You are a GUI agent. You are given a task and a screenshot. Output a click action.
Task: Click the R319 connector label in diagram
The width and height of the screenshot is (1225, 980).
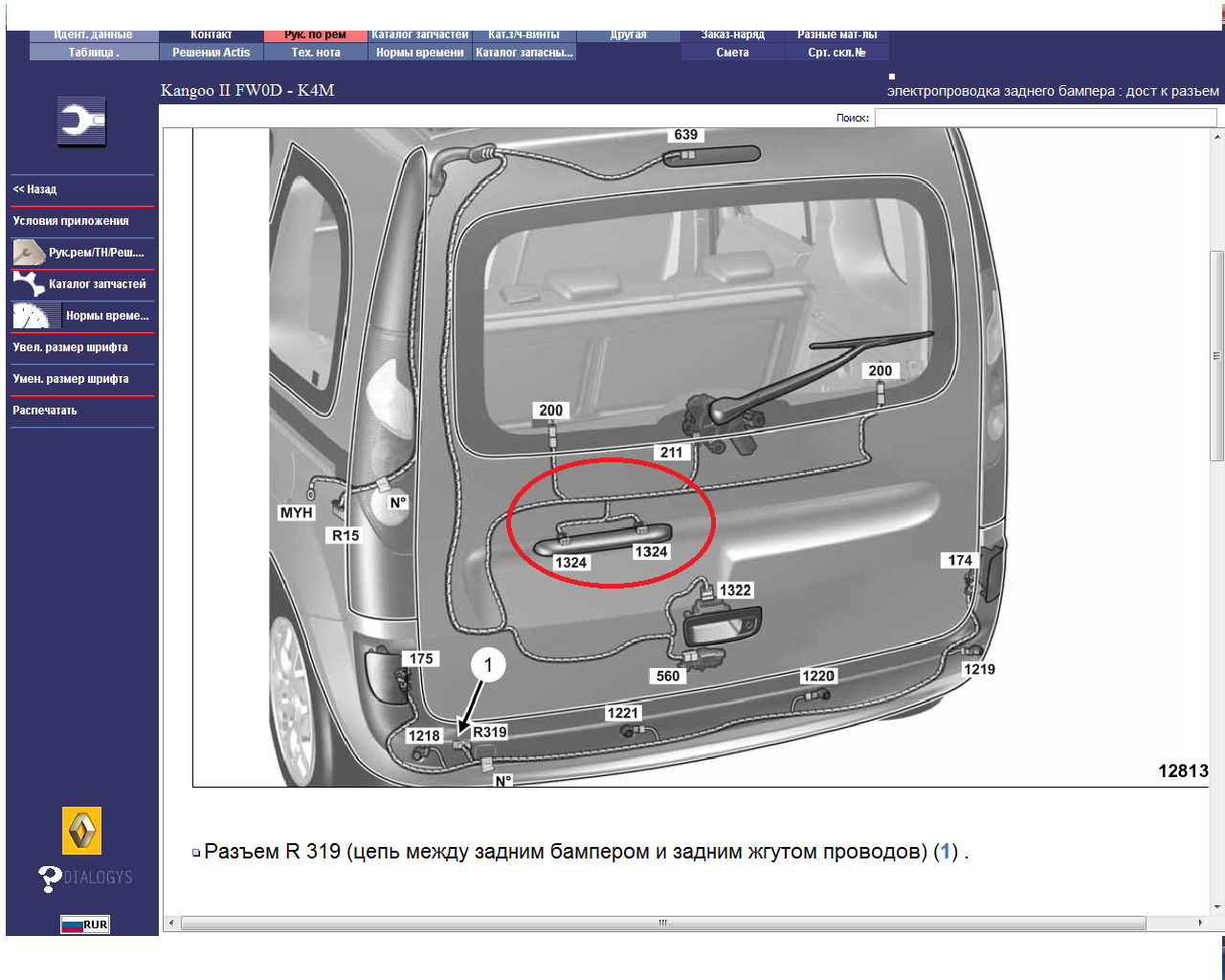(490, 732)
